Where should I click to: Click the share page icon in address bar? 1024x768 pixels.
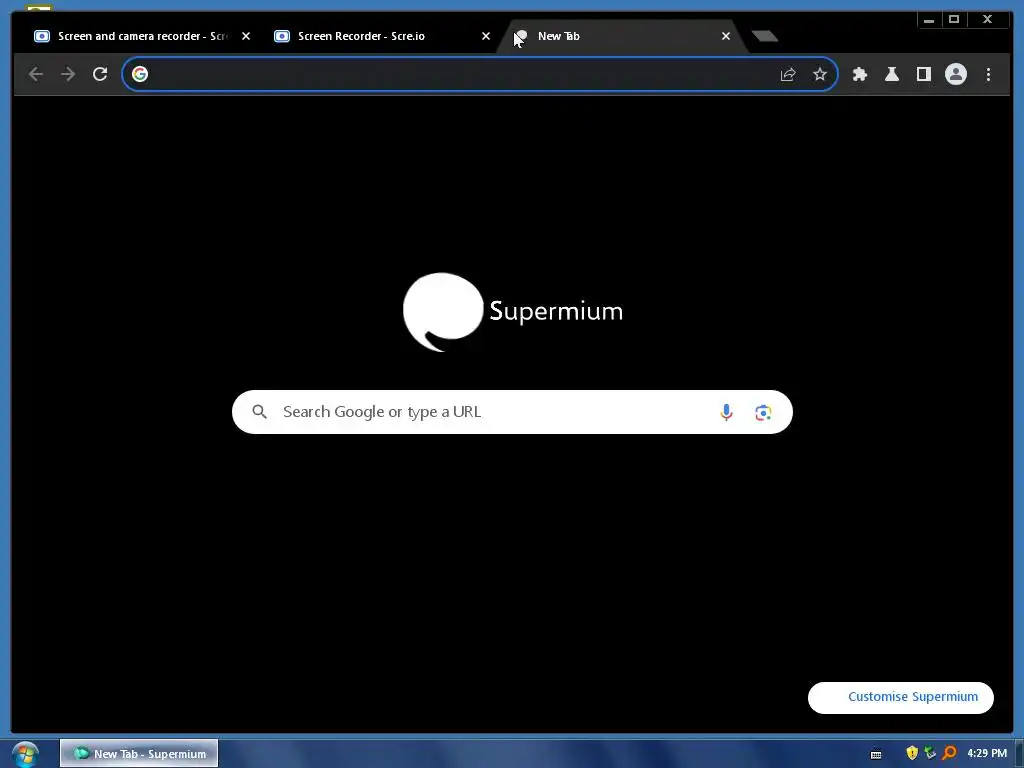[788, 74]
